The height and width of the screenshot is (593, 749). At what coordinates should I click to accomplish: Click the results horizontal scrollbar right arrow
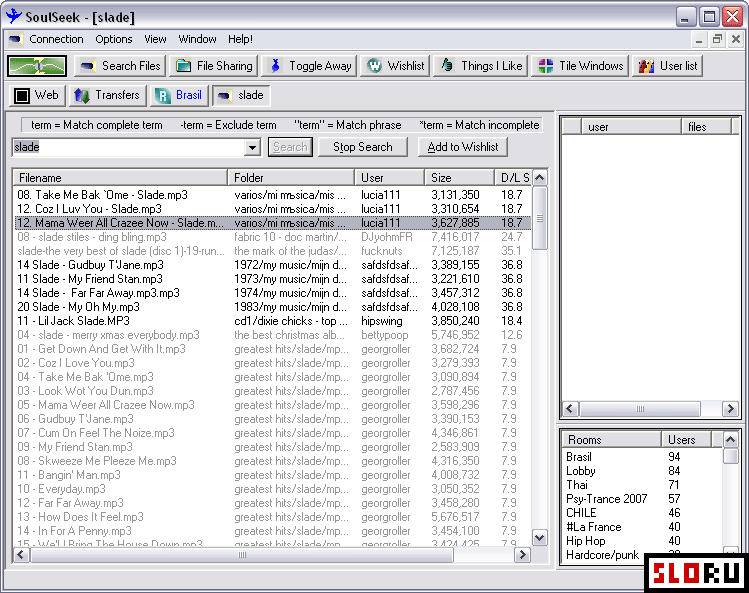click(x=523, y=555)
